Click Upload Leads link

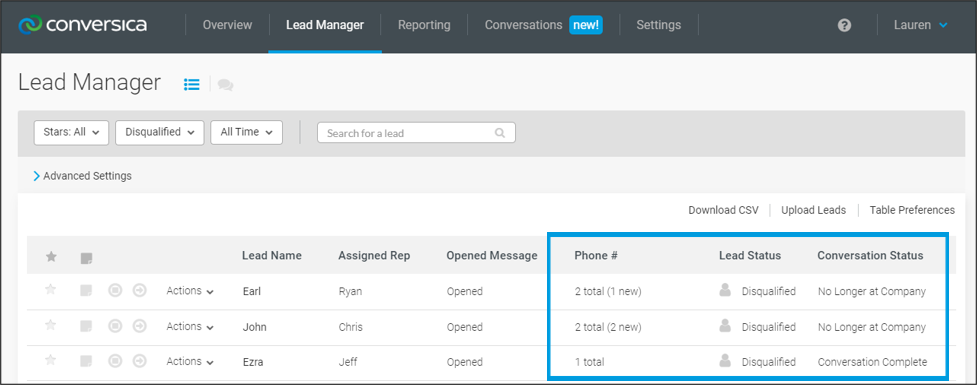(814, 210)
